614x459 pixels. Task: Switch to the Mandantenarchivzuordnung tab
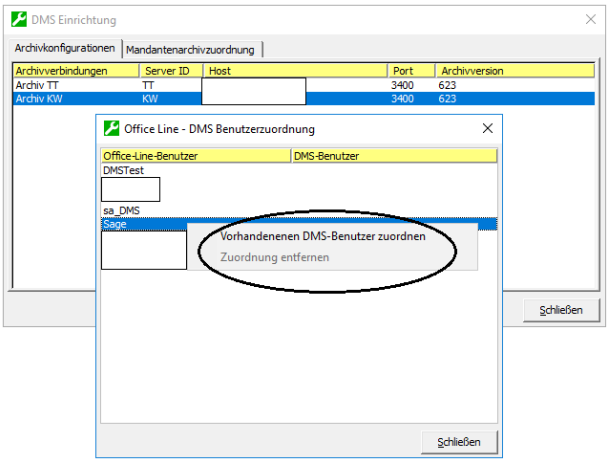pos(190,49)
